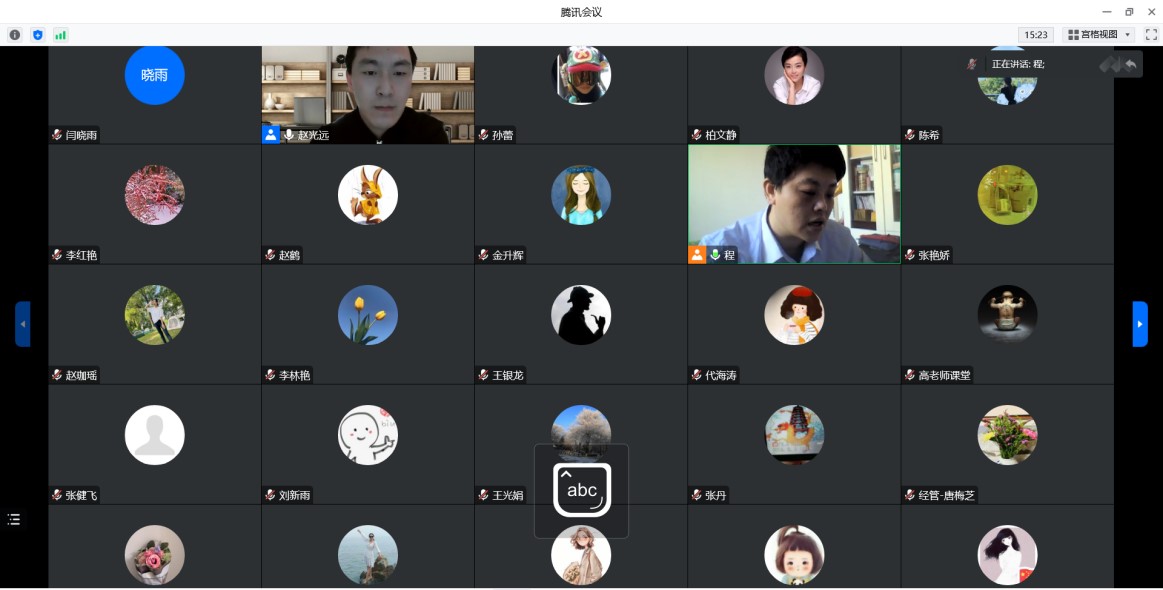
Task: Open the list icon on the left edge
Action: pyautogui.click(x=13, y=519)
